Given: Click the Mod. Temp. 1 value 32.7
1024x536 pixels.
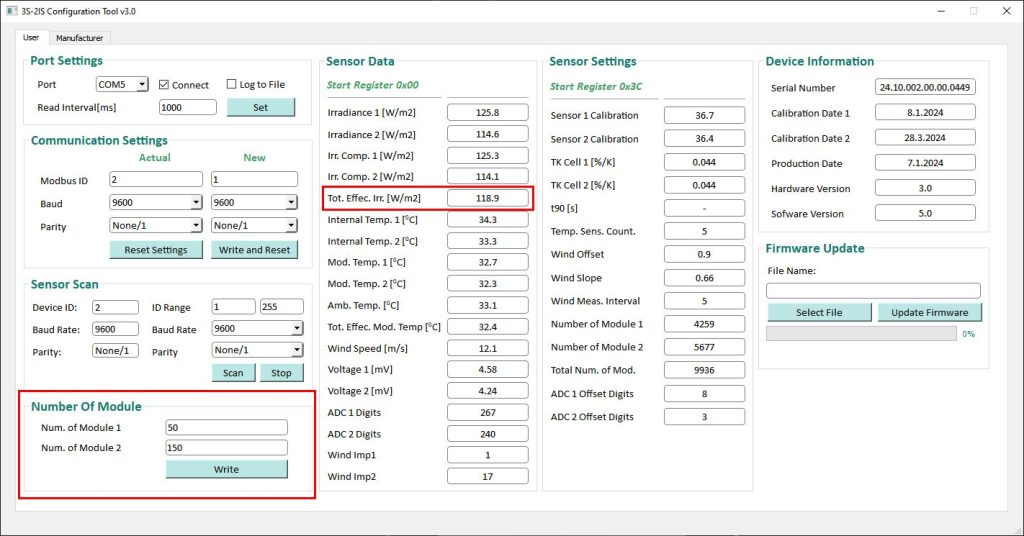Looking at the screenshot, I should 488,262.
